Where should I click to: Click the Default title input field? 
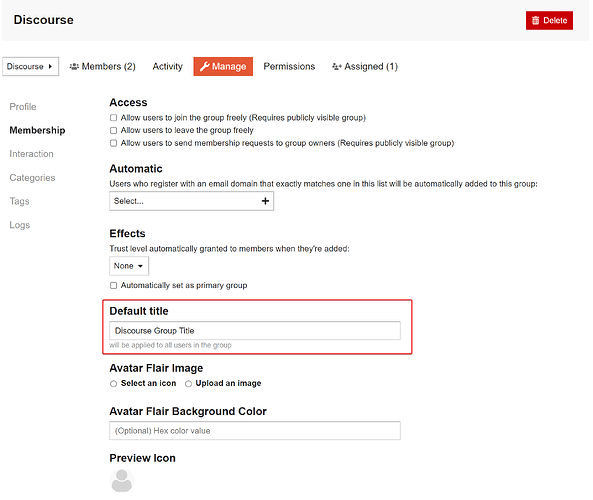point(255,331)
